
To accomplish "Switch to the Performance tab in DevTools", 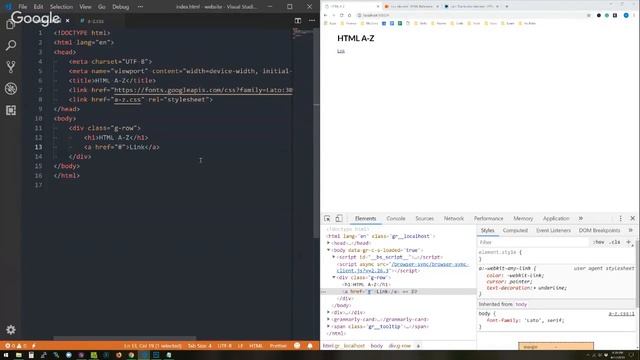I will point(489,219).
